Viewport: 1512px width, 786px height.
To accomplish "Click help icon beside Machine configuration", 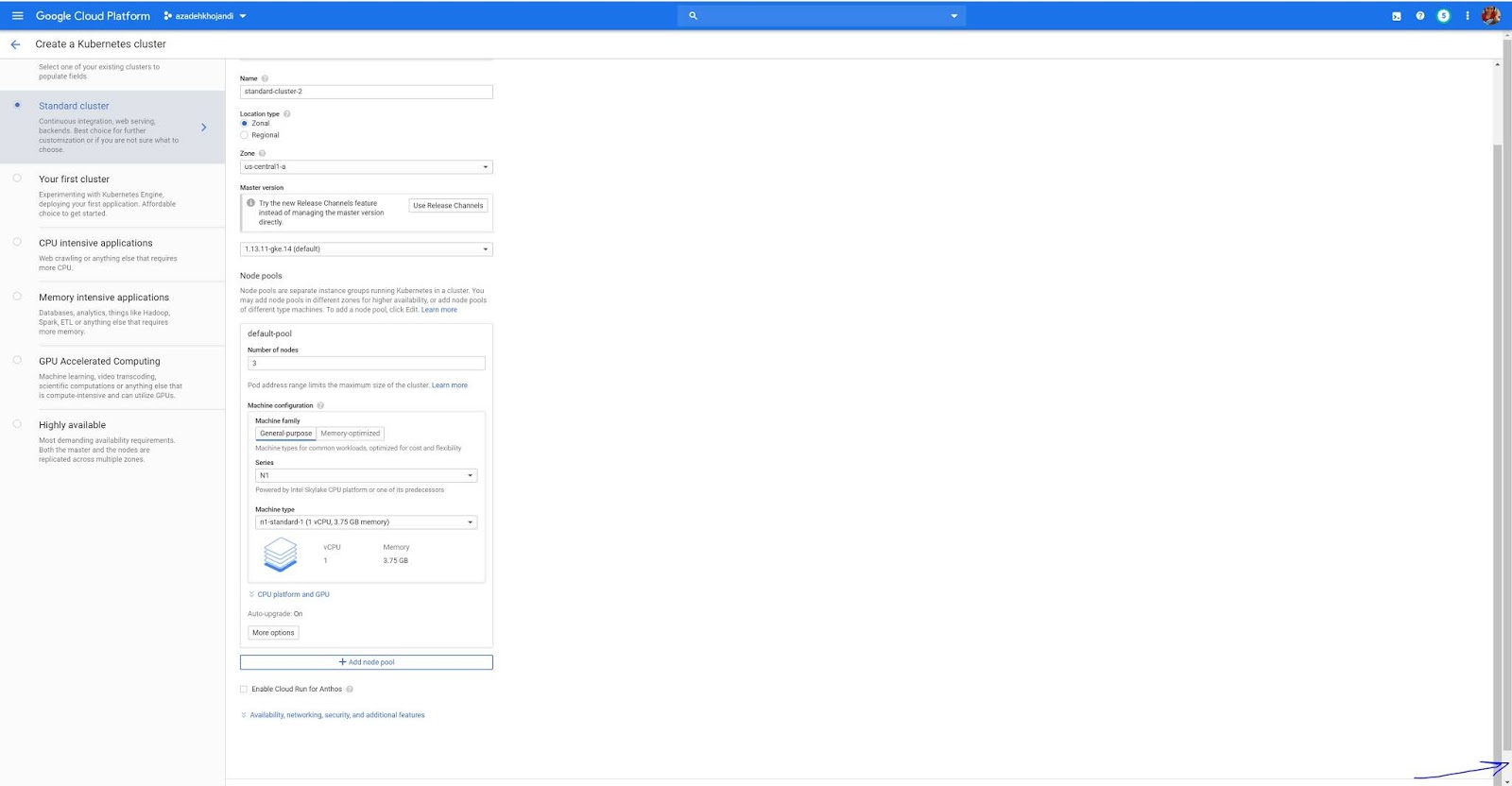I will (320, 405).
